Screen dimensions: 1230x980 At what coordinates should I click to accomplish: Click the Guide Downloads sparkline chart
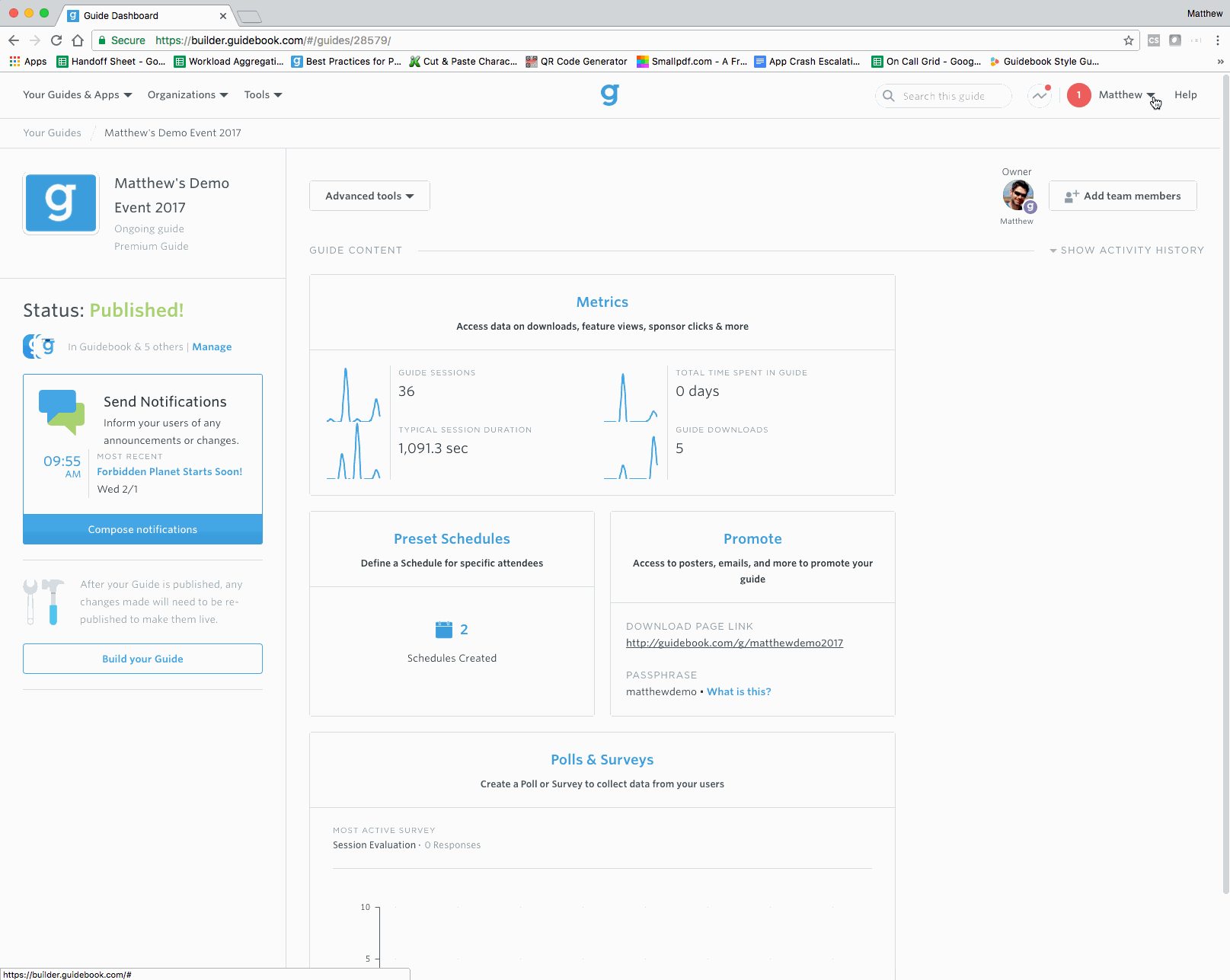coord(631,457)
